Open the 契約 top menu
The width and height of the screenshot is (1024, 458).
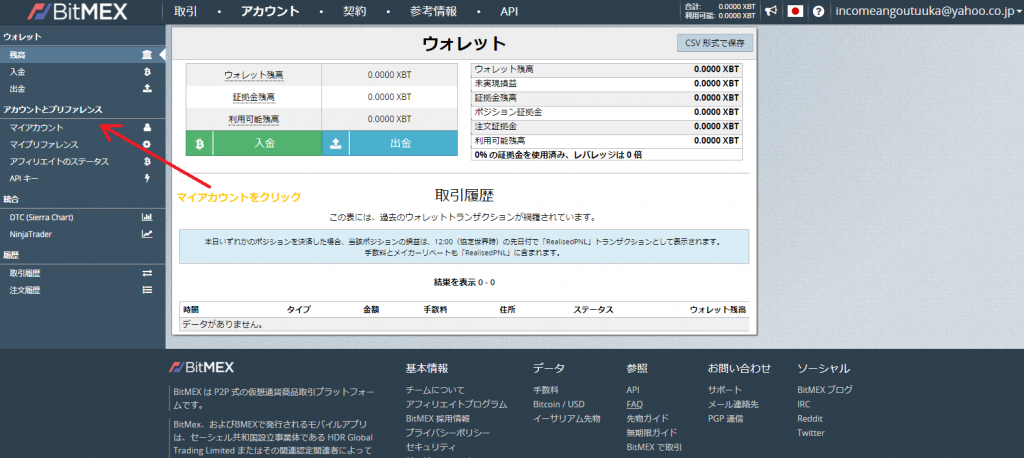(355, 11)
